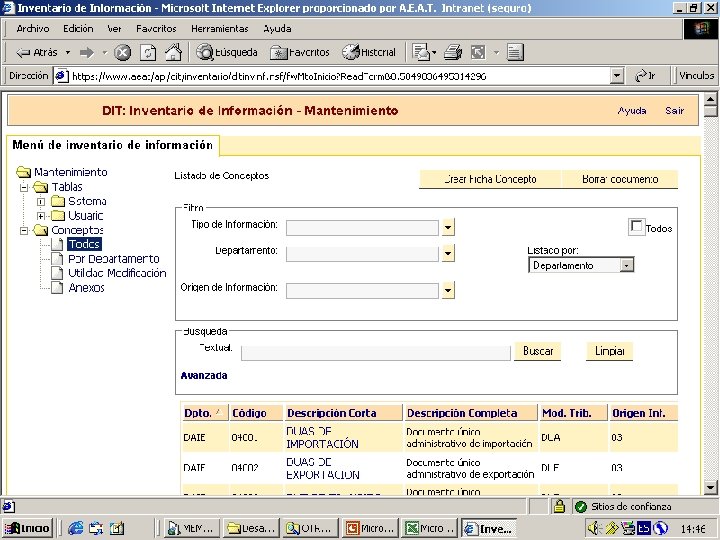
Task: Click the Ir go button
Action: 645,76
